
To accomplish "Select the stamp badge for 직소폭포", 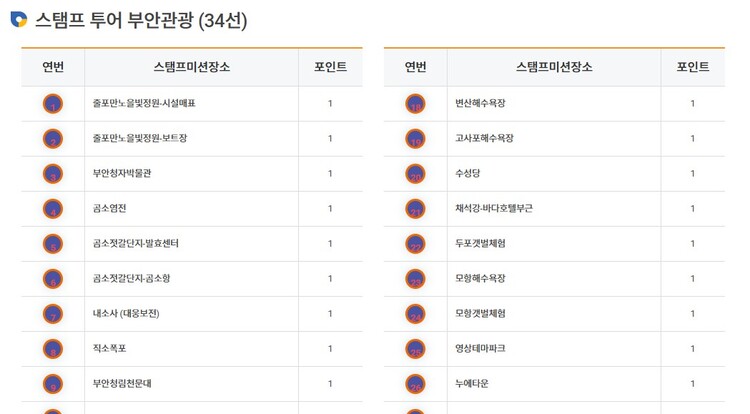I will [53, 349].
